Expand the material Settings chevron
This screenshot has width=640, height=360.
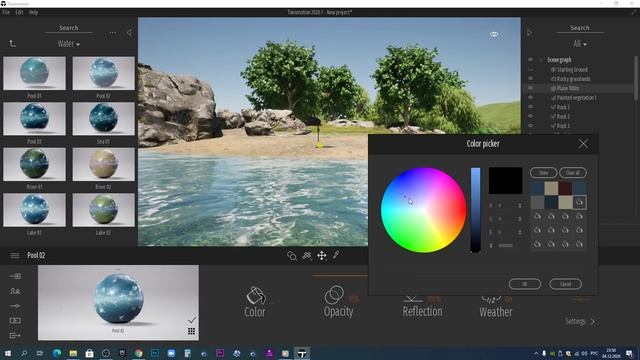(593, 322)
